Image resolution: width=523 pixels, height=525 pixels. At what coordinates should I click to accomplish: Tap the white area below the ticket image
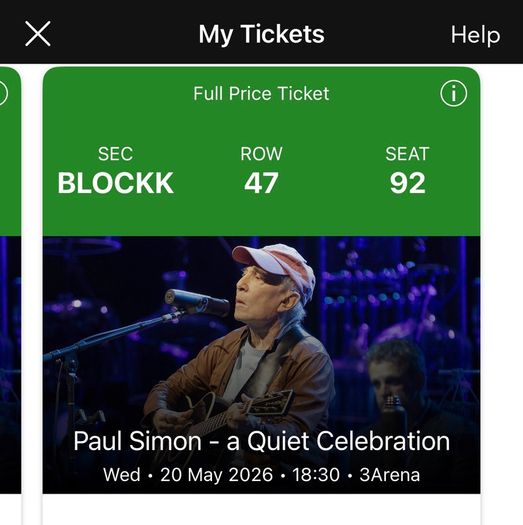tap(262, 509)
